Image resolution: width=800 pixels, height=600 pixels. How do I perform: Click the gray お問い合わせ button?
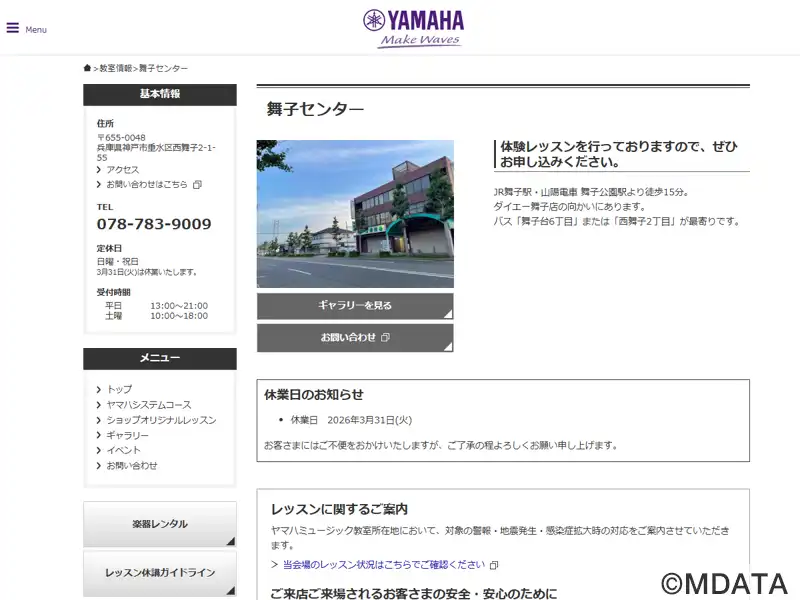[355, 338]
